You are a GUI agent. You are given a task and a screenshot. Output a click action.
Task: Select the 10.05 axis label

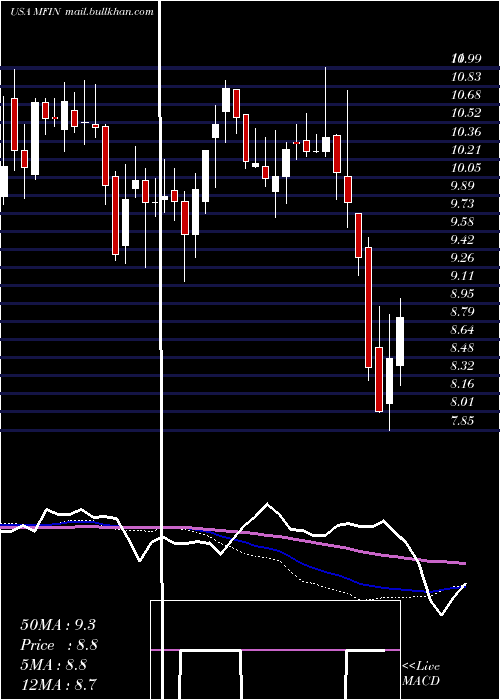[x=466, y=167]
